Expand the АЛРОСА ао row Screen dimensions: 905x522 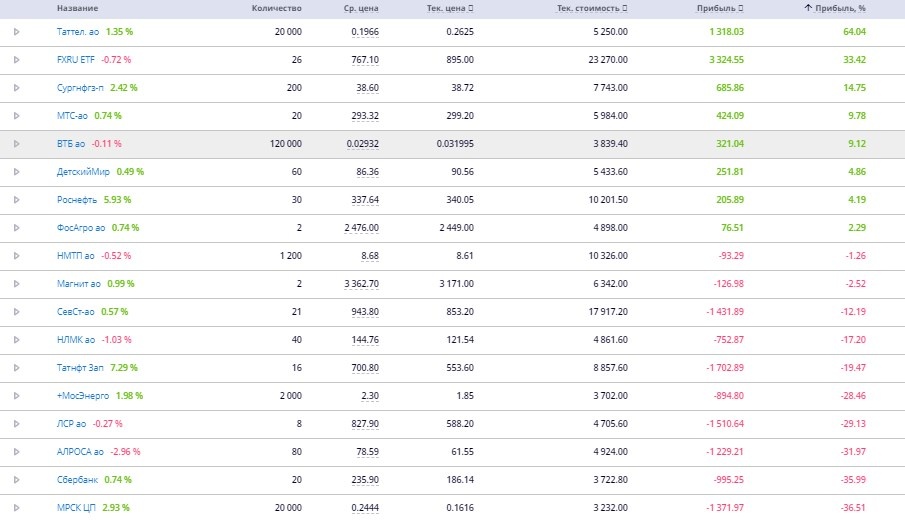point(16,452)
